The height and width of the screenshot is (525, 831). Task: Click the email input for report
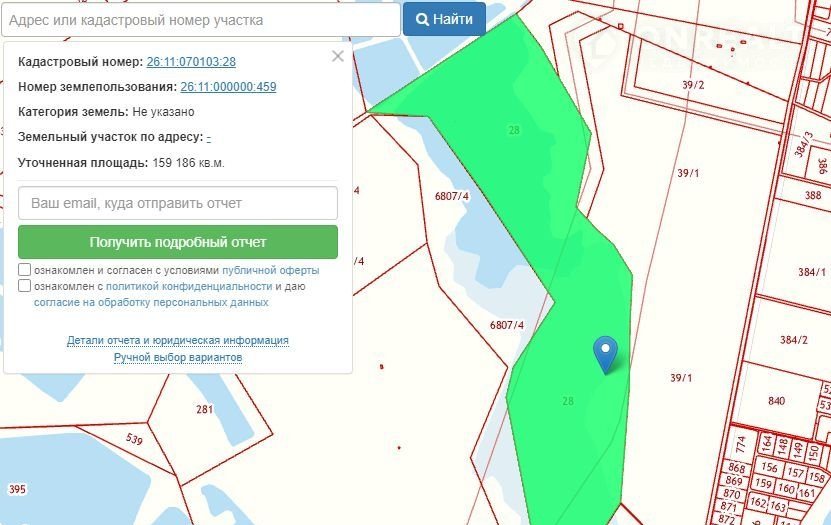(178, 203)
